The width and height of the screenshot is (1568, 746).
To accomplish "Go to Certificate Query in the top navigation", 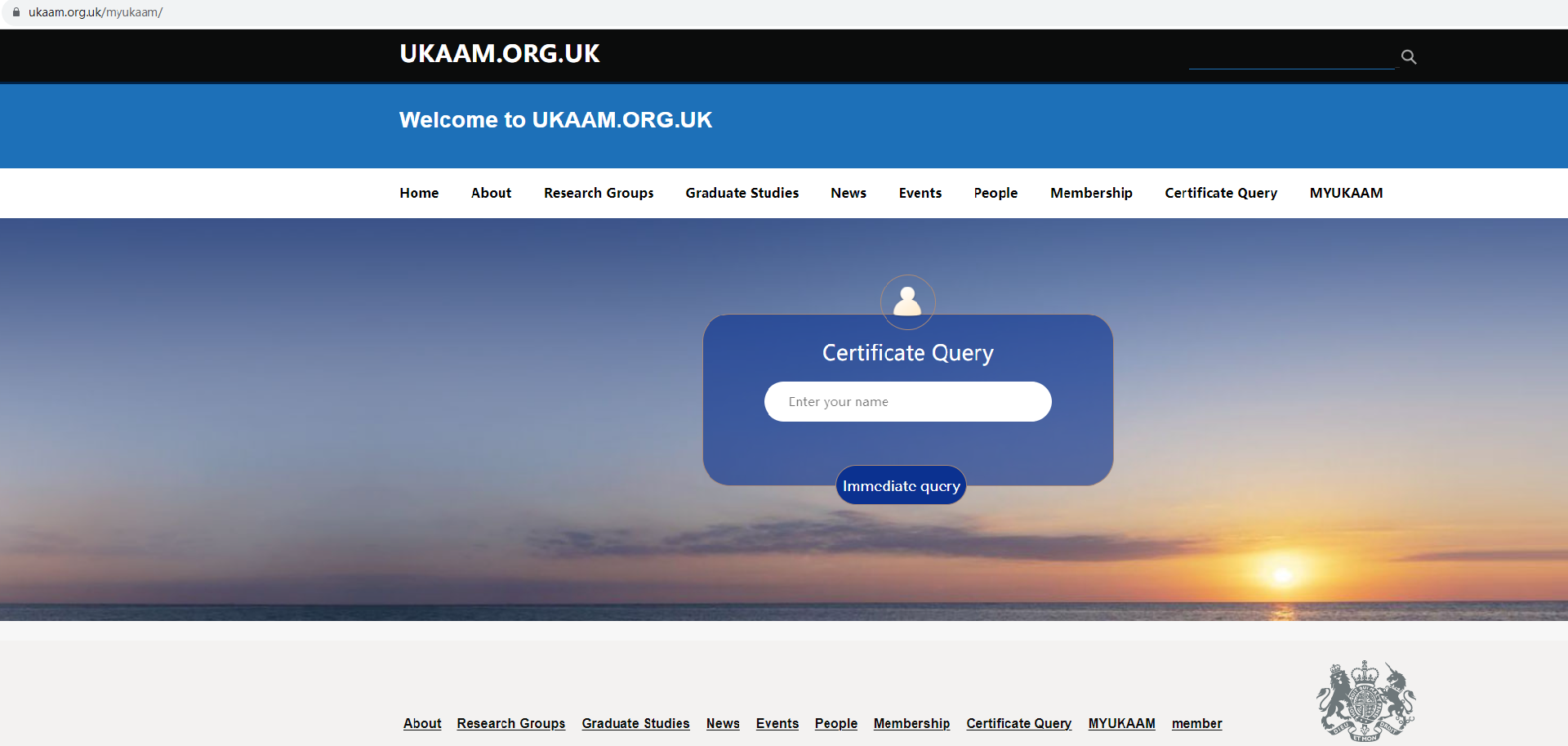I will coord(1221,193).
